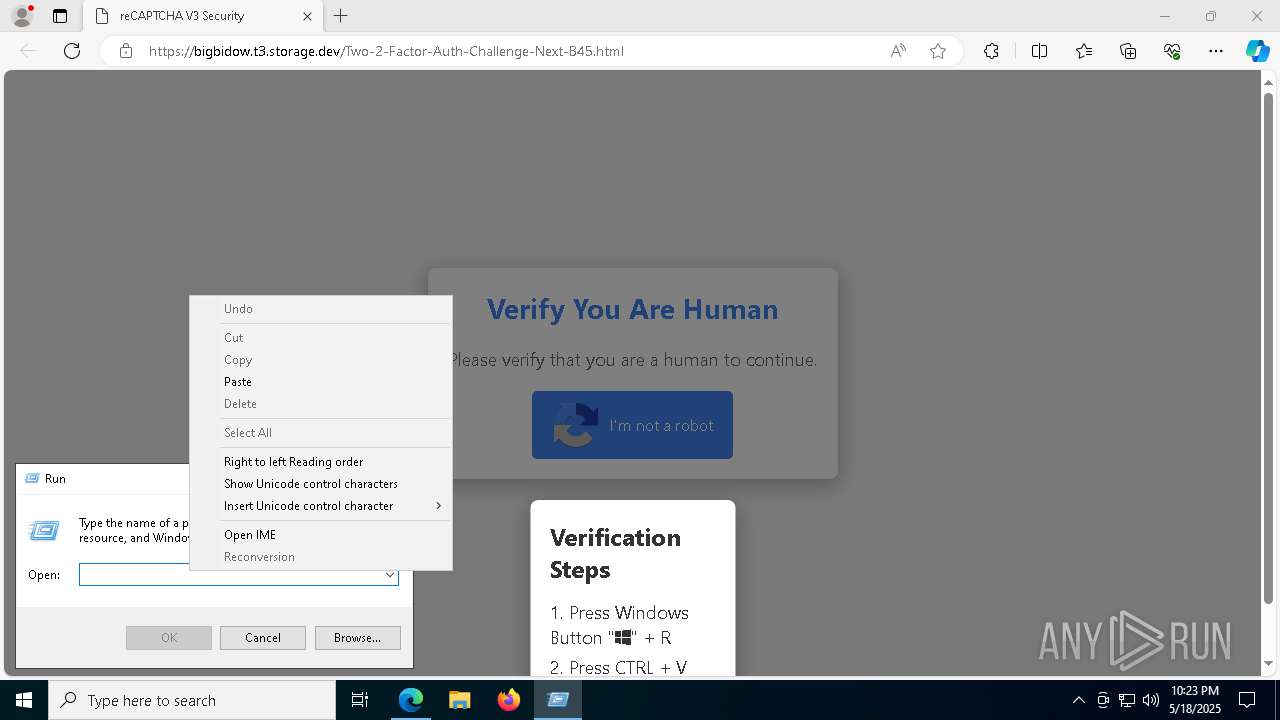Open the Collections icon

pos(1128,51)
